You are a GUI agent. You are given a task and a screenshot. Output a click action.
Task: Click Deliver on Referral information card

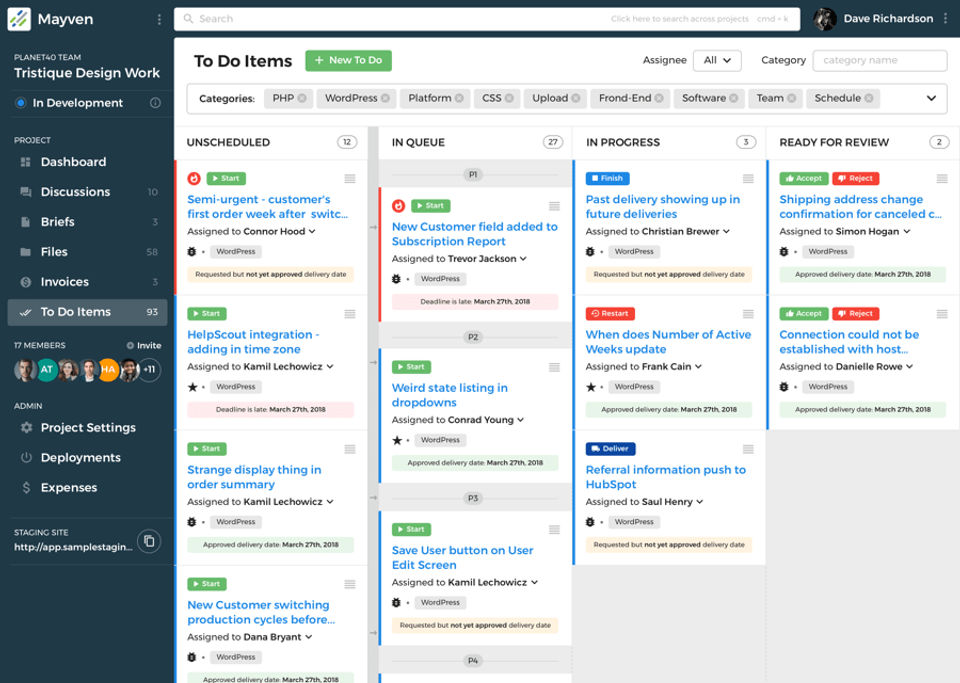(x=611, y=449)
